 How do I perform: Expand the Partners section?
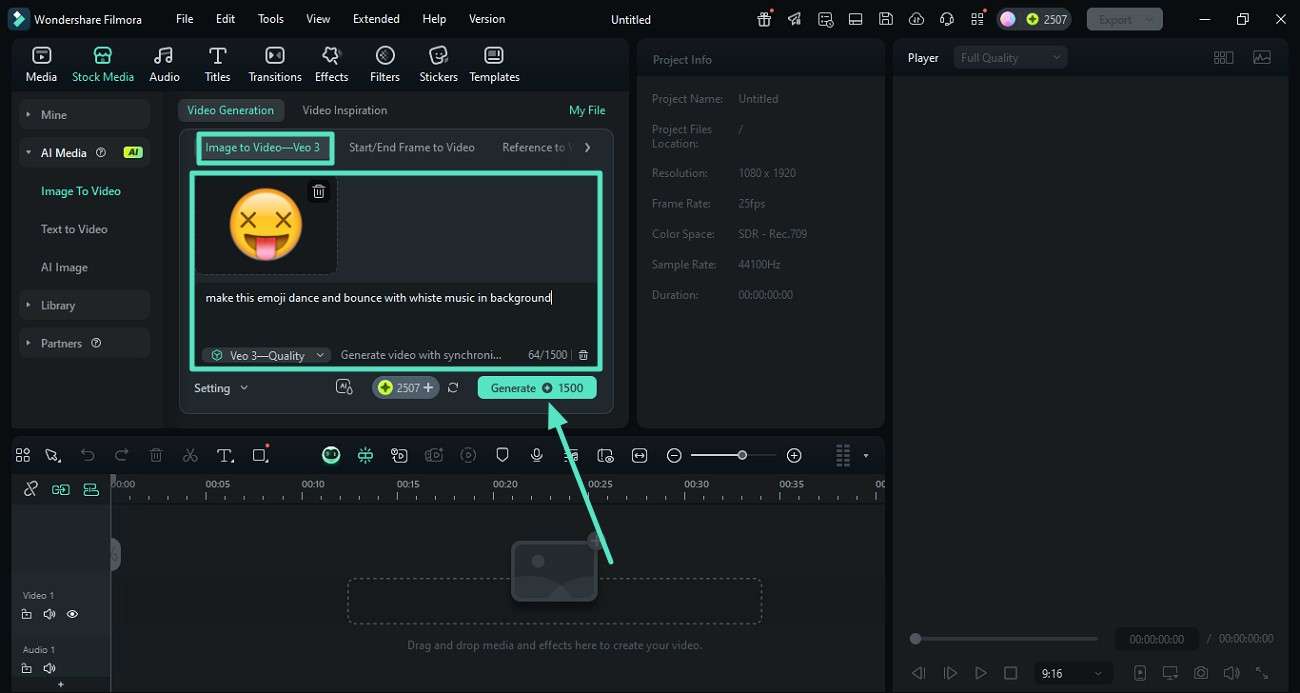coord(85,343)
